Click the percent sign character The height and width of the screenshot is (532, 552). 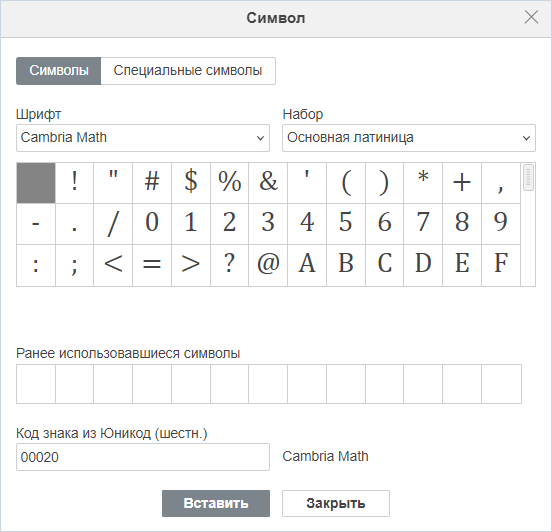230,183
